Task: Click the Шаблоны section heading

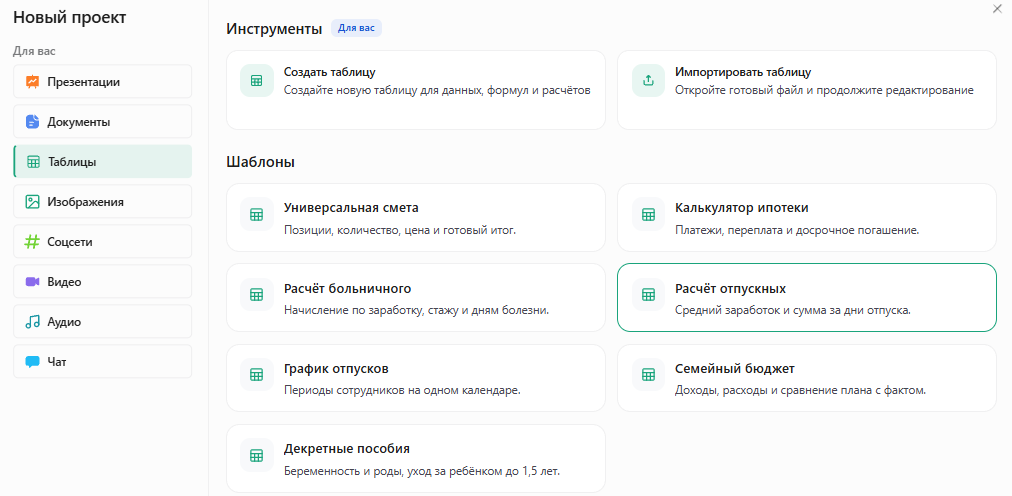Action: (x=261, y=162)
